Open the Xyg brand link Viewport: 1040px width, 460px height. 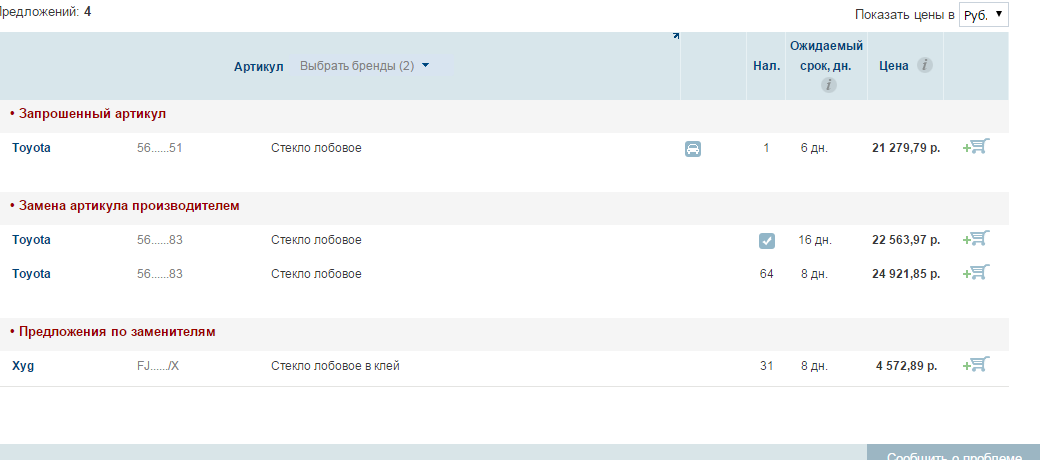coord(23,366)
